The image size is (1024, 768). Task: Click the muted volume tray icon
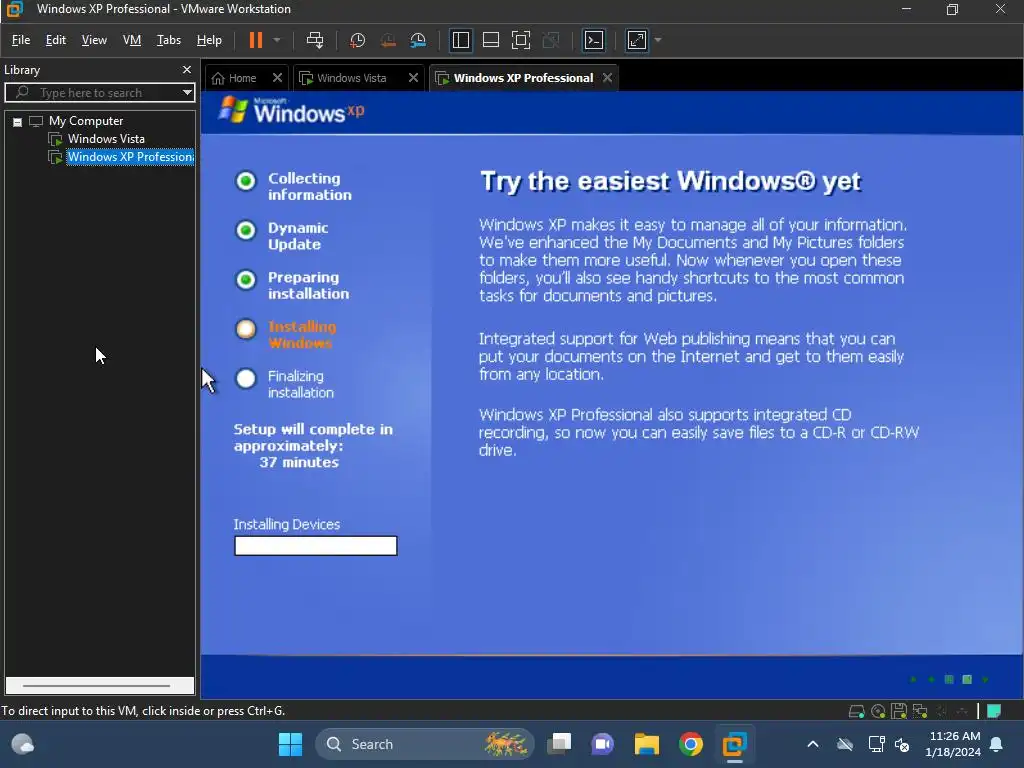coord(902,744)
